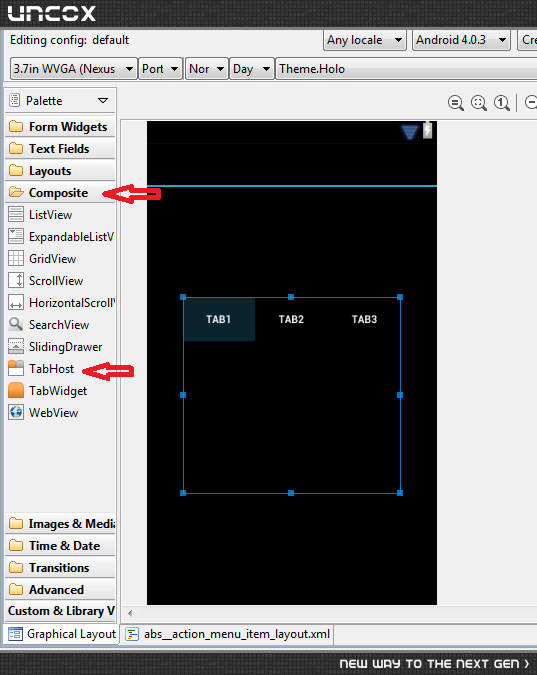Click the zoom out magnifier icon
The width and height of the screenshot is (537, 675).
[x=456, y=103]
